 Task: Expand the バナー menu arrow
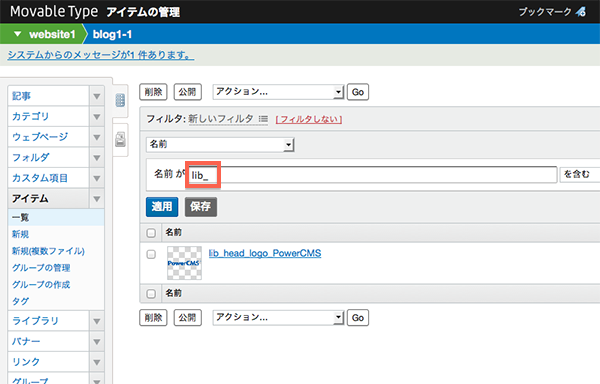[x=97, y=342]
